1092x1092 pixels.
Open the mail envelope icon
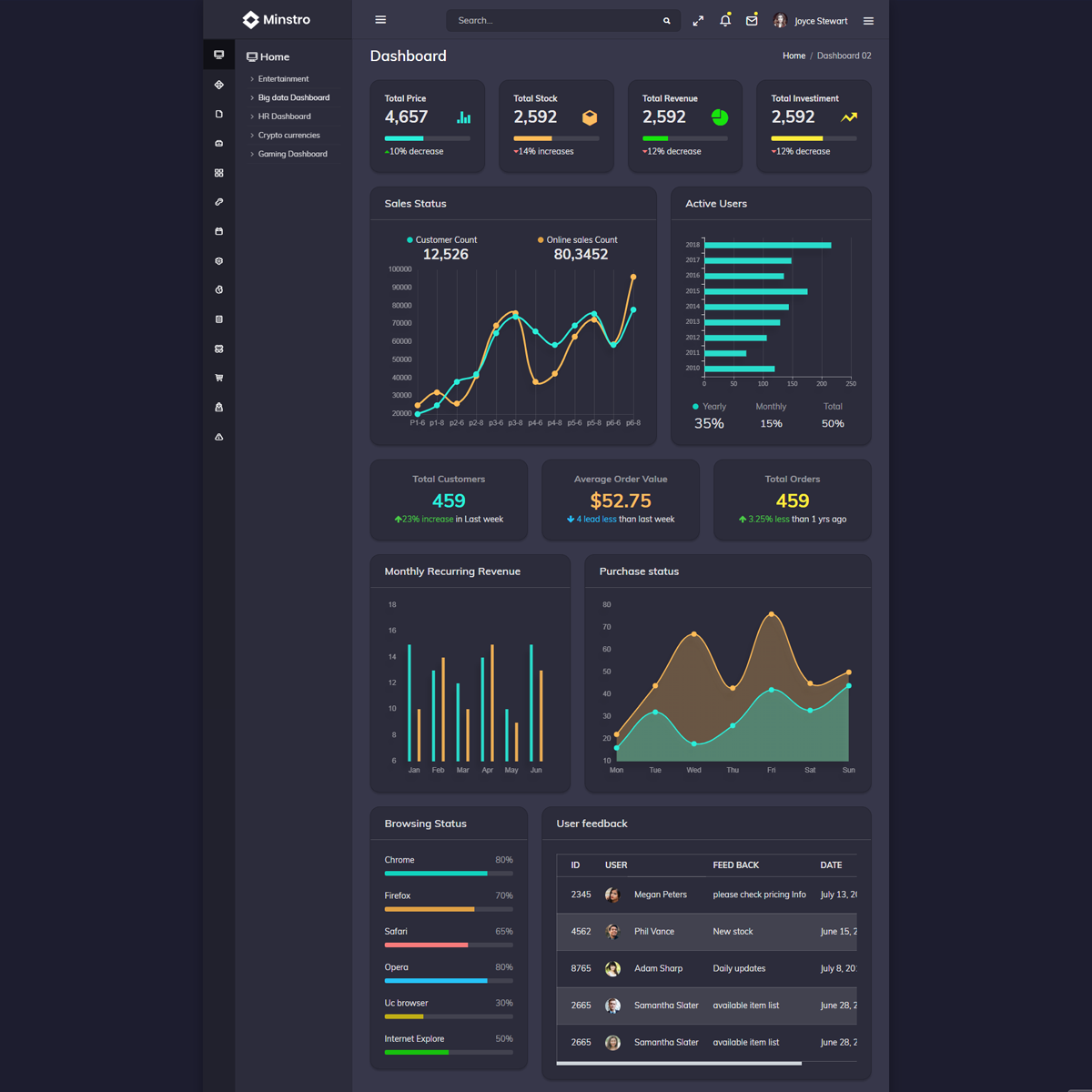pyautogui.click(x=752, y=21)
